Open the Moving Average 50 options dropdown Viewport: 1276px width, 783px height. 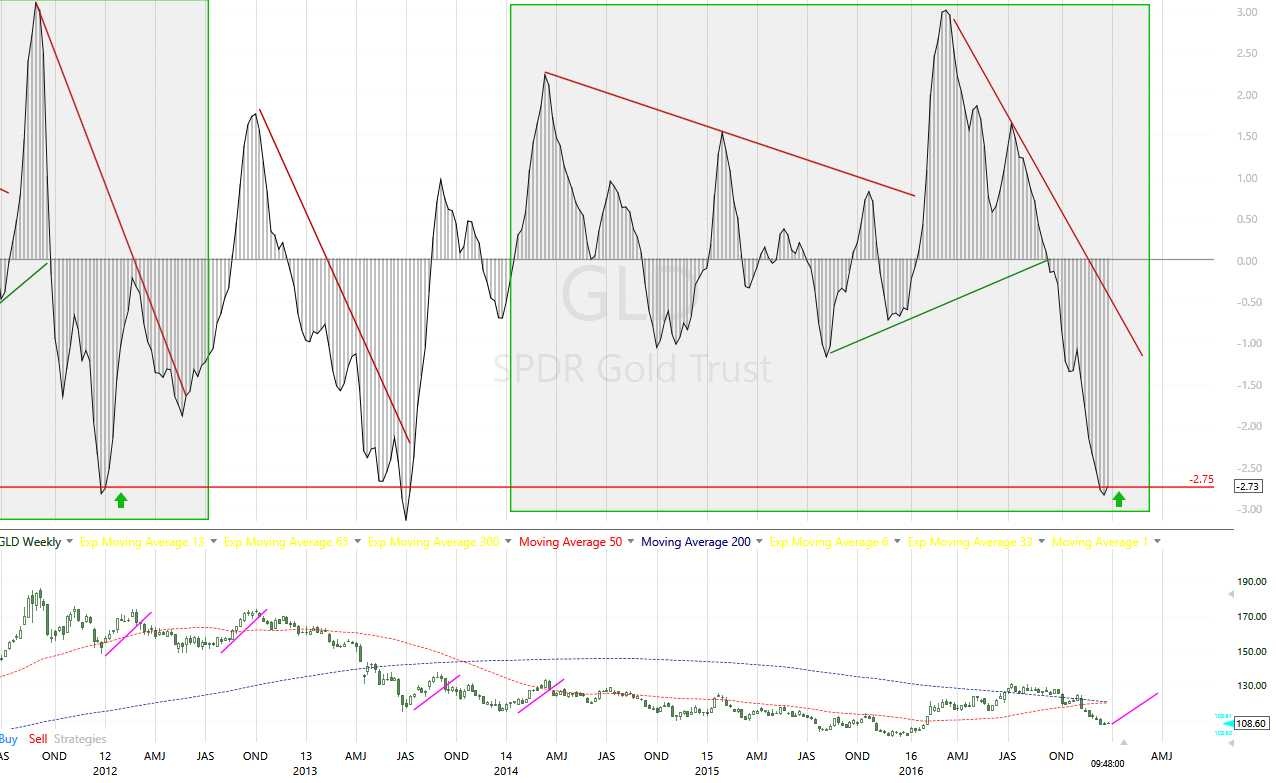[x=630, y=542]
